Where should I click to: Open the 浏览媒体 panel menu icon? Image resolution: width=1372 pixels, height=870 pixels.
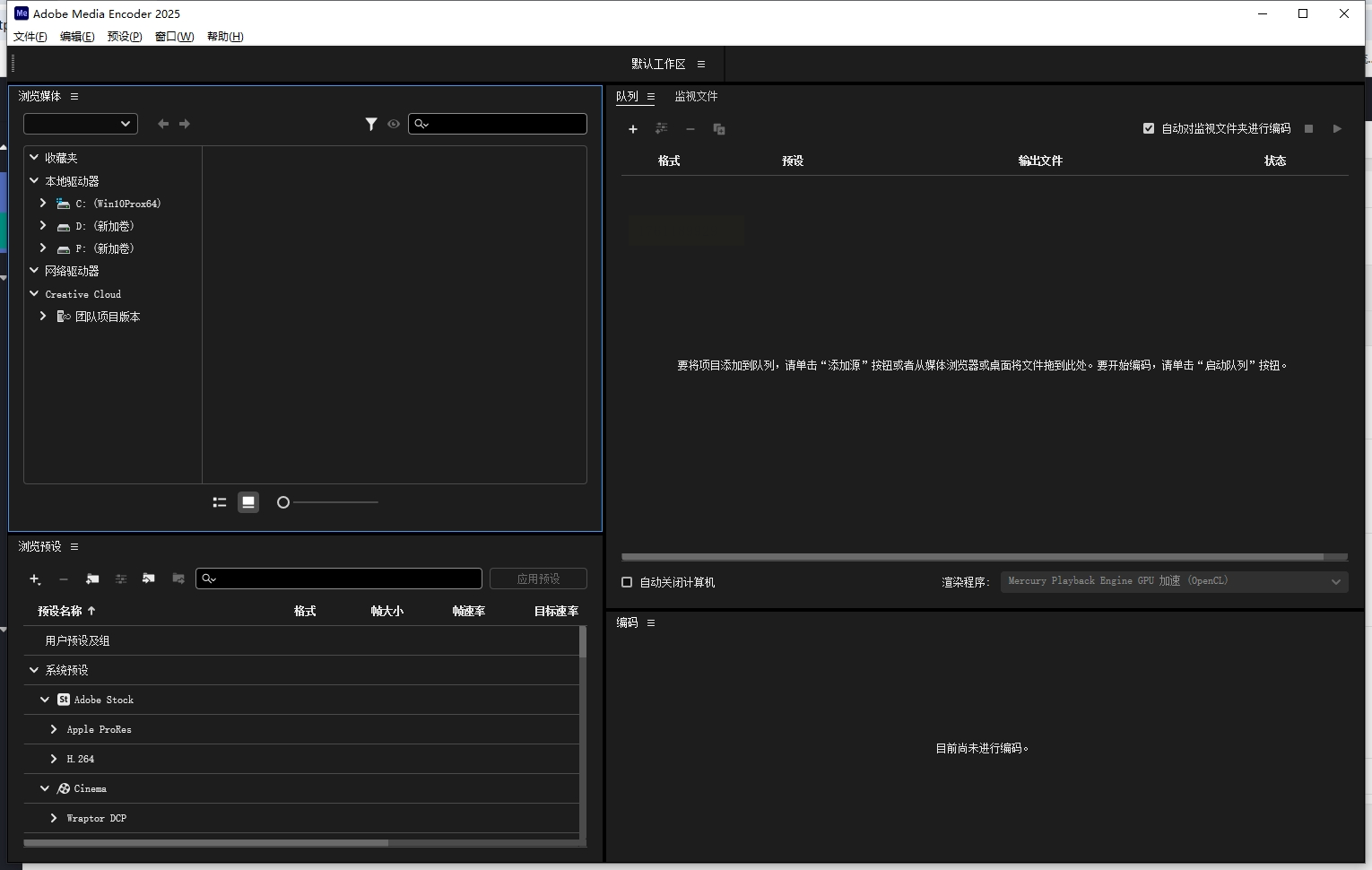coord(74,96)
